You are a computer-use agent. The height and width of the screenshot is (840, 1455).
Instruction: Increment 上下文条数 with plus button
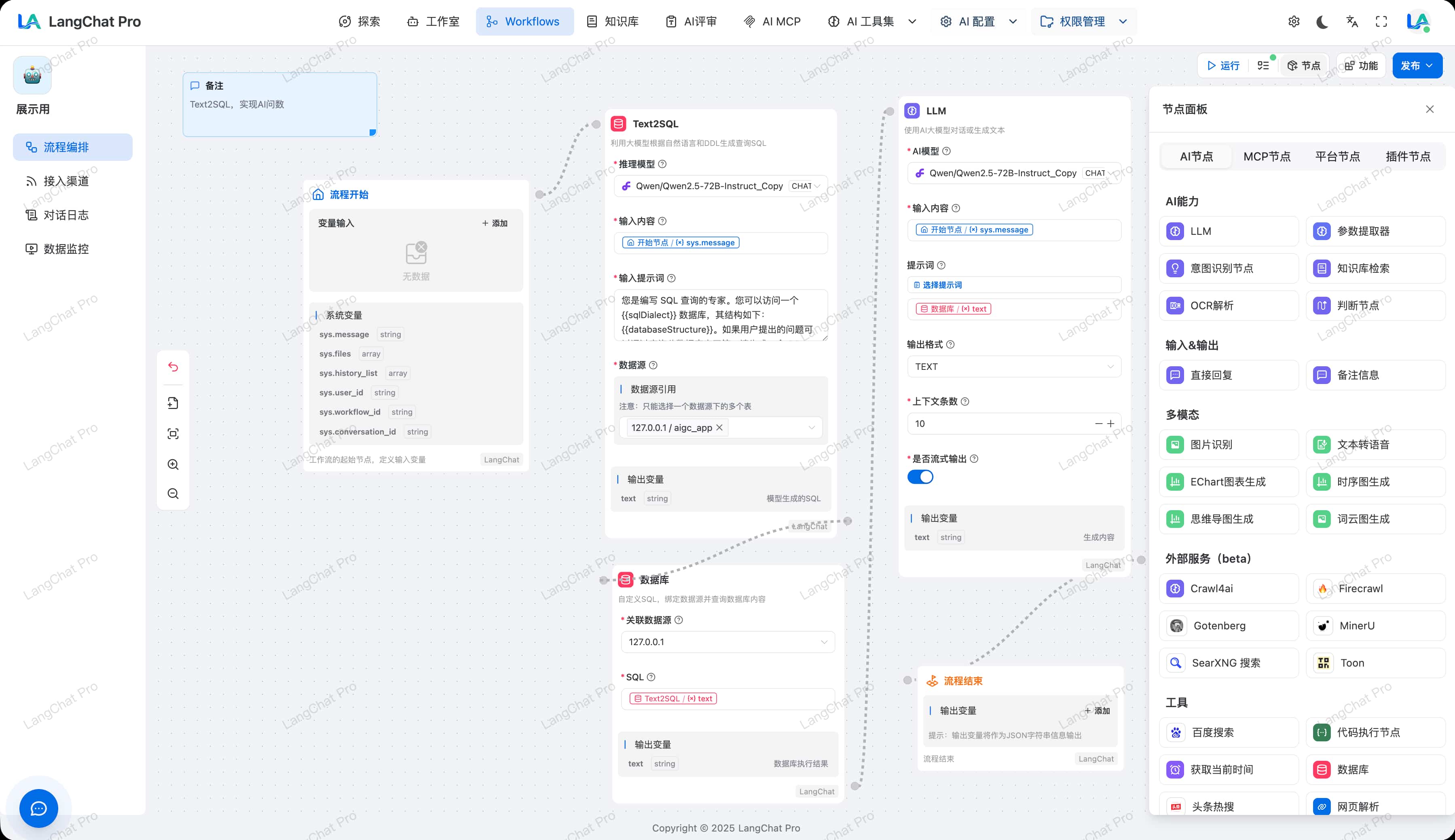point(1110,424)
